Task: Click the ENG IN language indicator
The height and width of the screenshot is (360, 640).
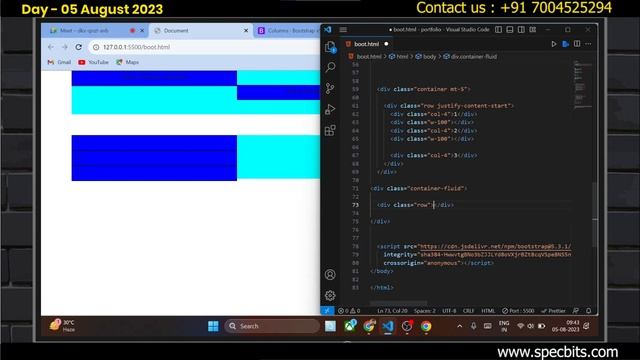Action: tap(504, 326)
